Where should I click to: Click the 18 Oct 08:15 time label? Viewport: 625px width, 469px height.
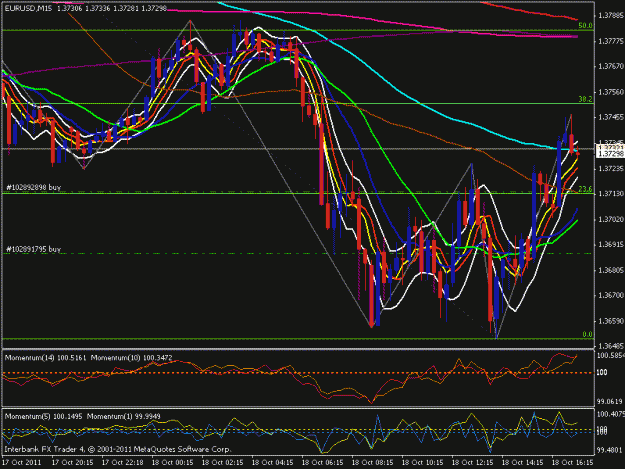pyautogui.click(x=372, y=463)
